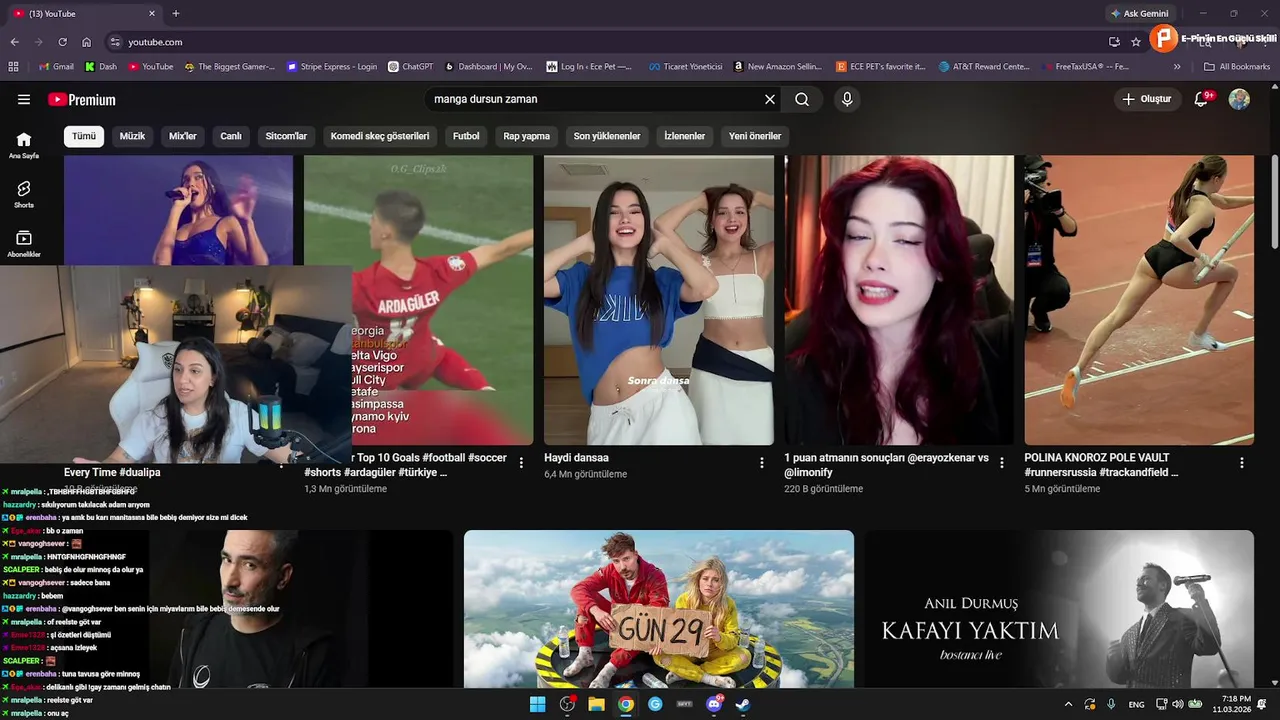Select the Futbol filter chip

pyautogui.click(x=466, y=136)
